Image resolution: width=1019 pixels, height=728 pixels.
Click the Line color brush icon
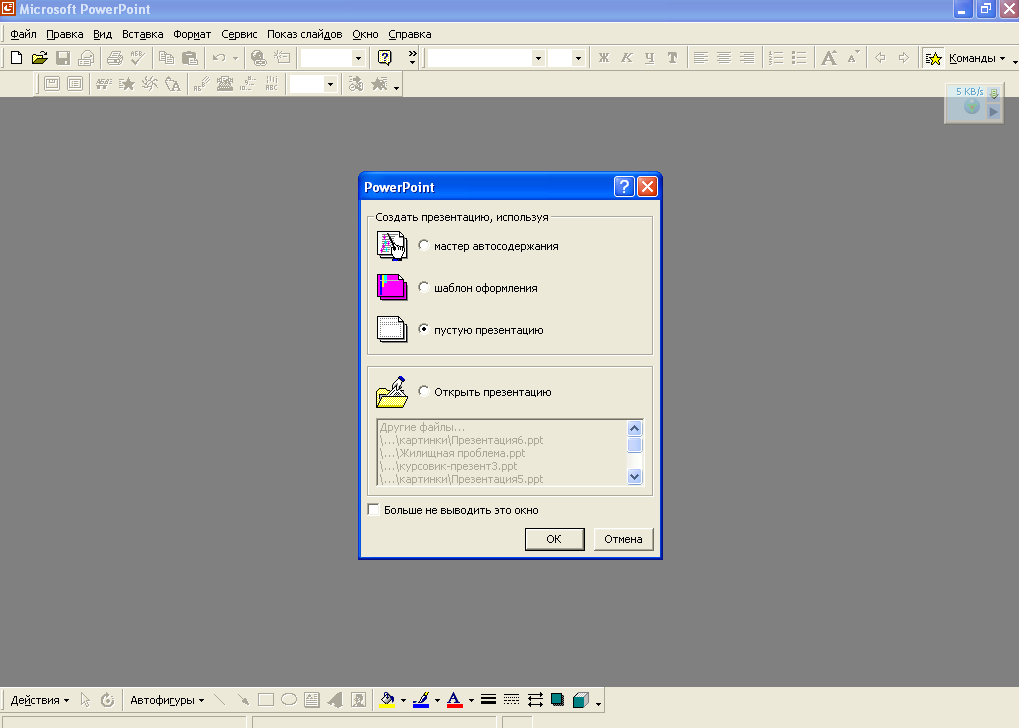pyautogui.click(x=421, y=700)
